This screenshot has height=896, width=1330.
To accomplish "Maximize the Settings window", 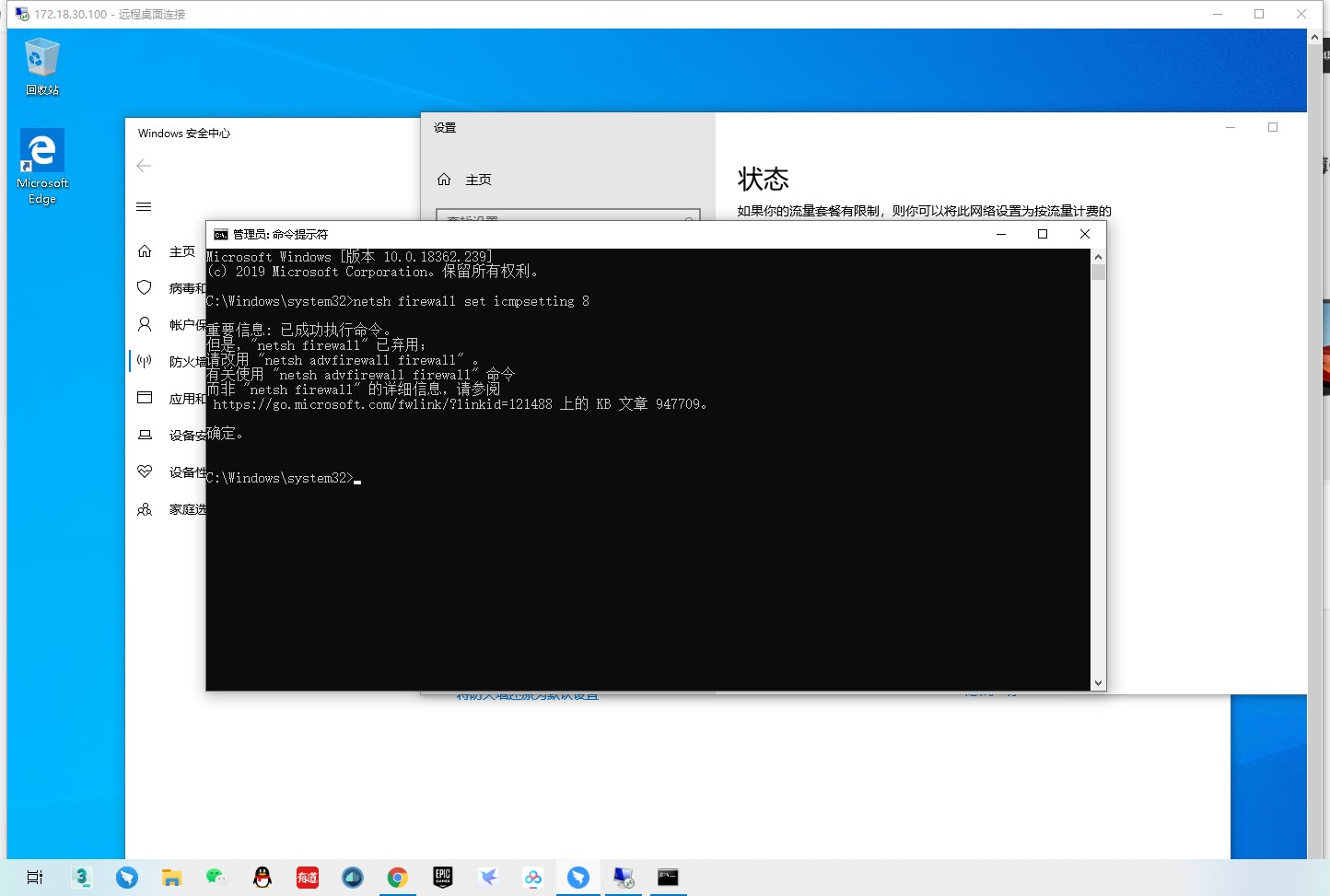I will tap(1273, 127).
